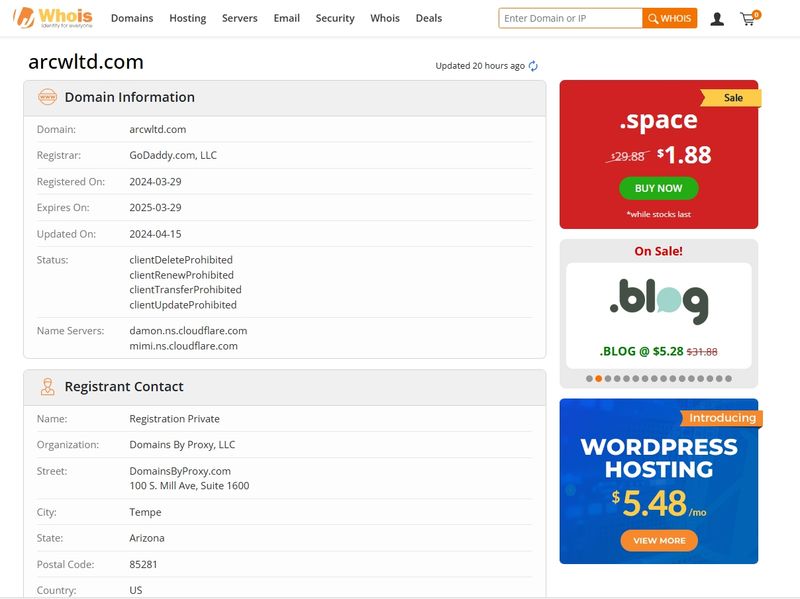This screenshot has height=599, width=800.
Task: Click the postal code 85281
Action: (143, 564)
